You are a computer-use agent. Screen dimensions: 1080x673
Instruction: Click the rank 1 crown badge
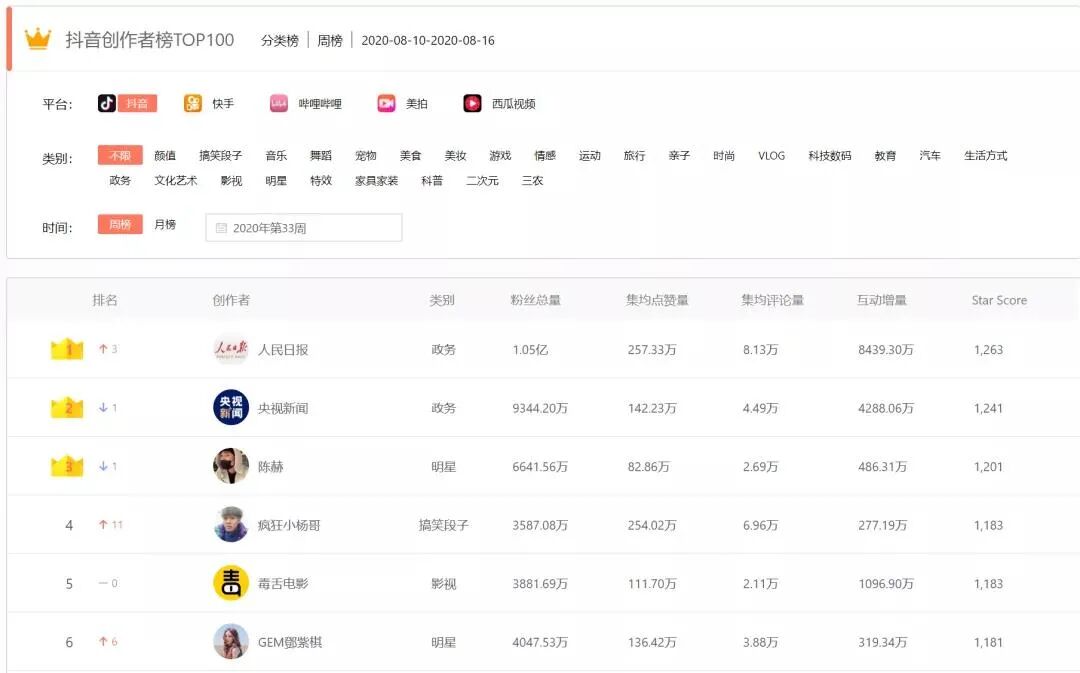(x=68, y=349)
